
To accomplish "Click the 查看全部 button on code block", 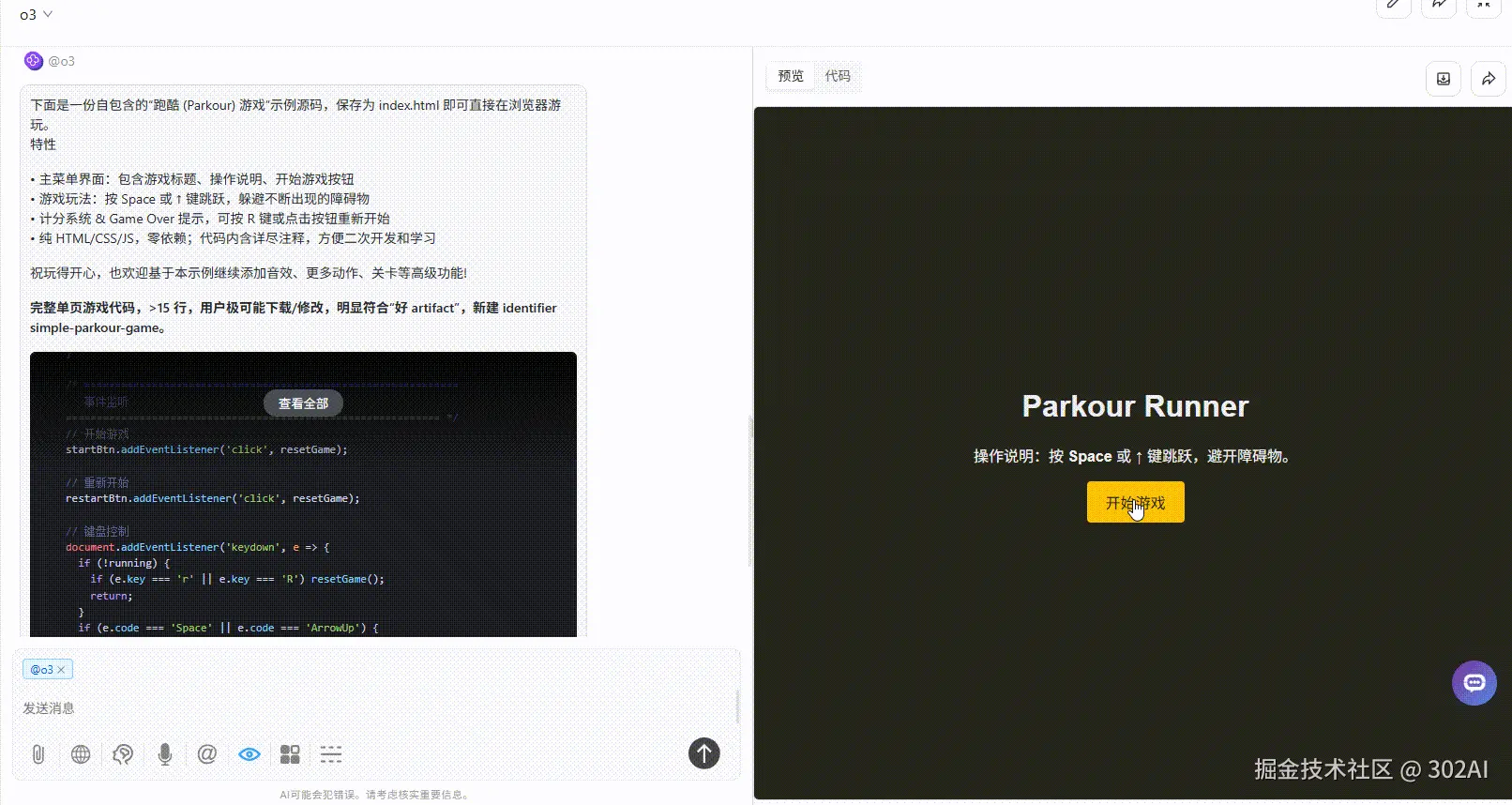I will point(303,403).
